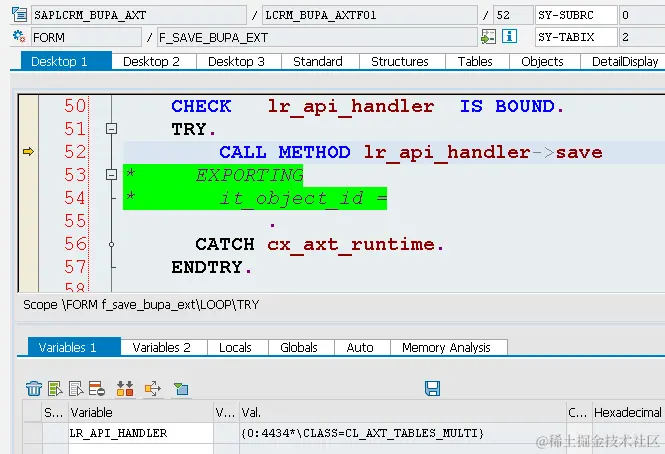The height and width of the screenshot is (454, 665).
Task: Click the SY-TABIX system field
Action: point(576,37)
